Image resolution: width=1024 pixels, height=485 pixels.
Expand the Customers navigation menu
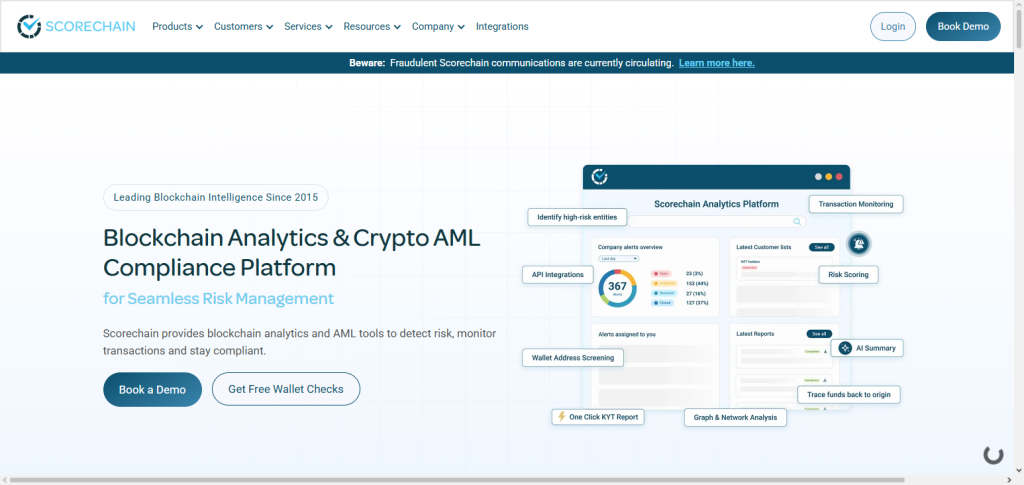pyautogui.click(x=244, y=27)
